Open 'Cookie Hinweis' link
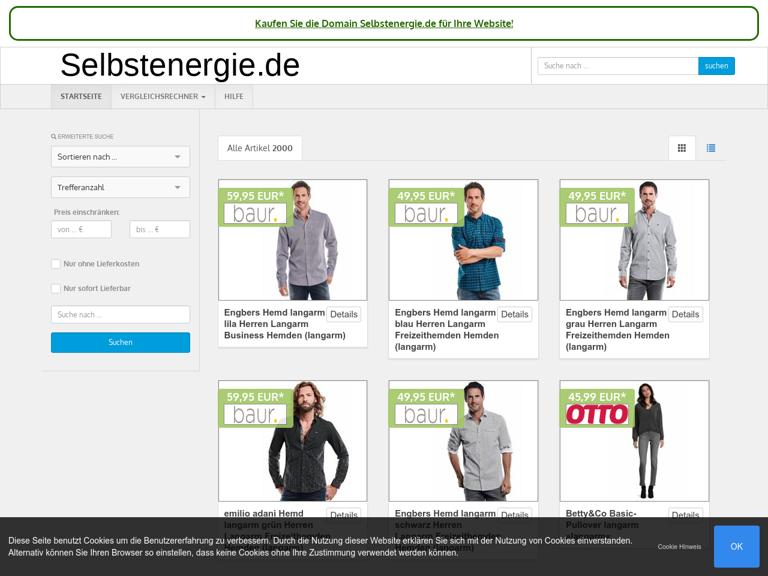 tap(679, 547)
